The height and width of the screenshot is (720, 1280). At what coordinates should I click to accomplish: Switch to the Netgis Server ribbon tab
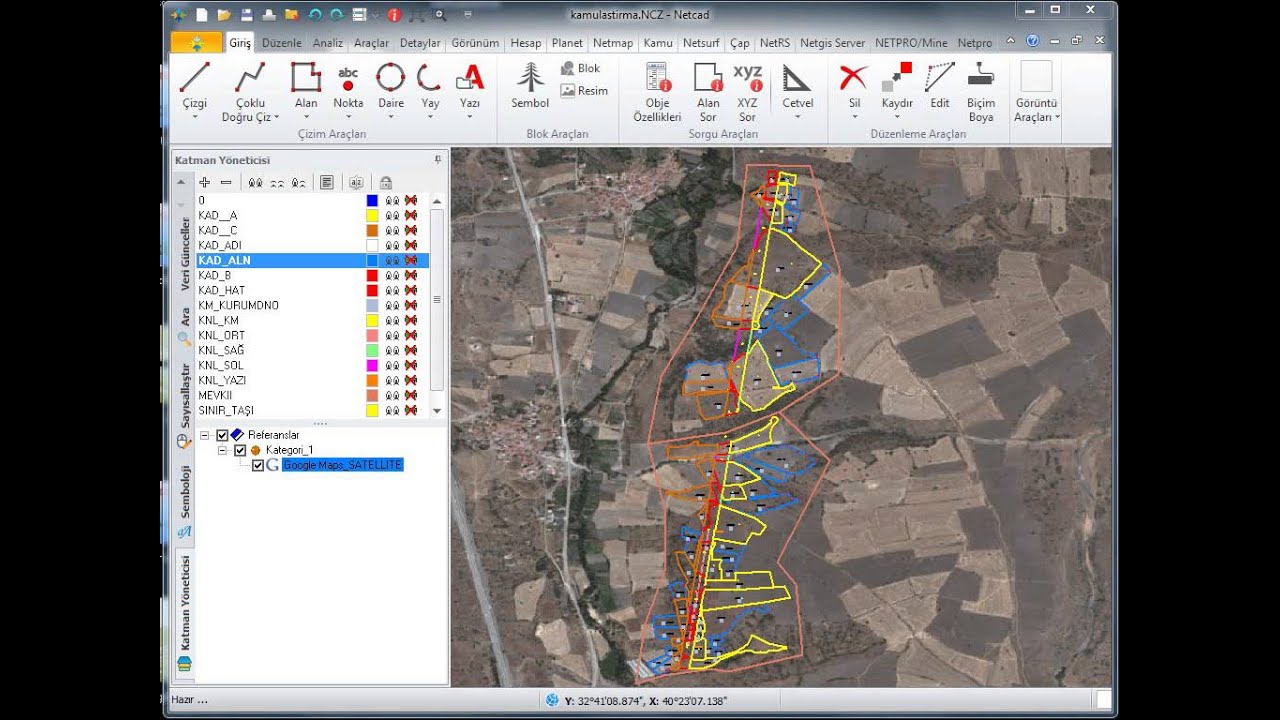pos(832,43)
